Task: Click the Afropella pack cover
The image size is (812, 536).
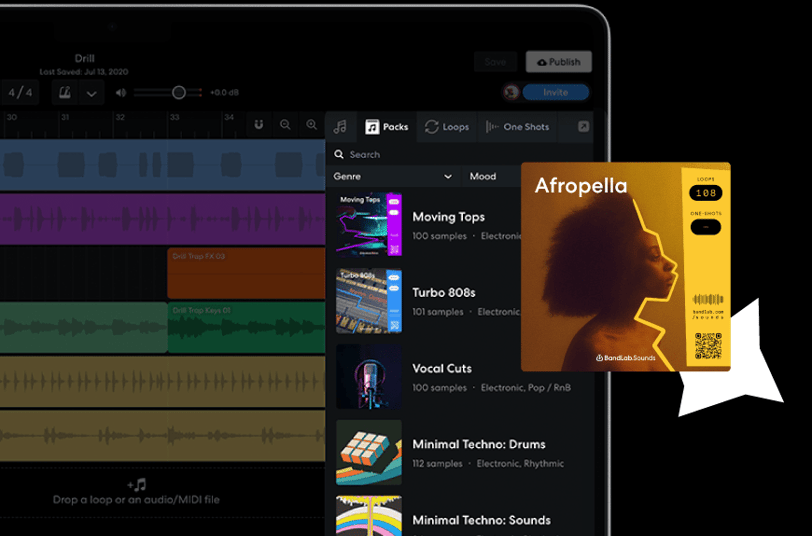Action: pyautogui.click(x=626, y=267)
